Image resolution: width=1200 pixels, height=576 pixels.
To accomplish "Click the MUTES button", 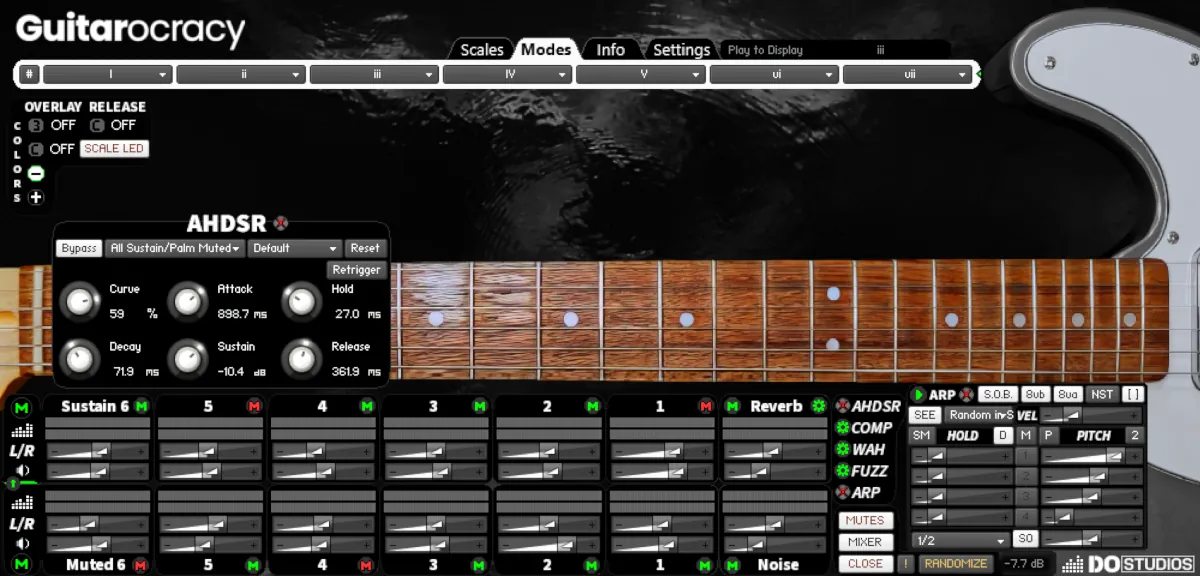I will tap(865, 520).
